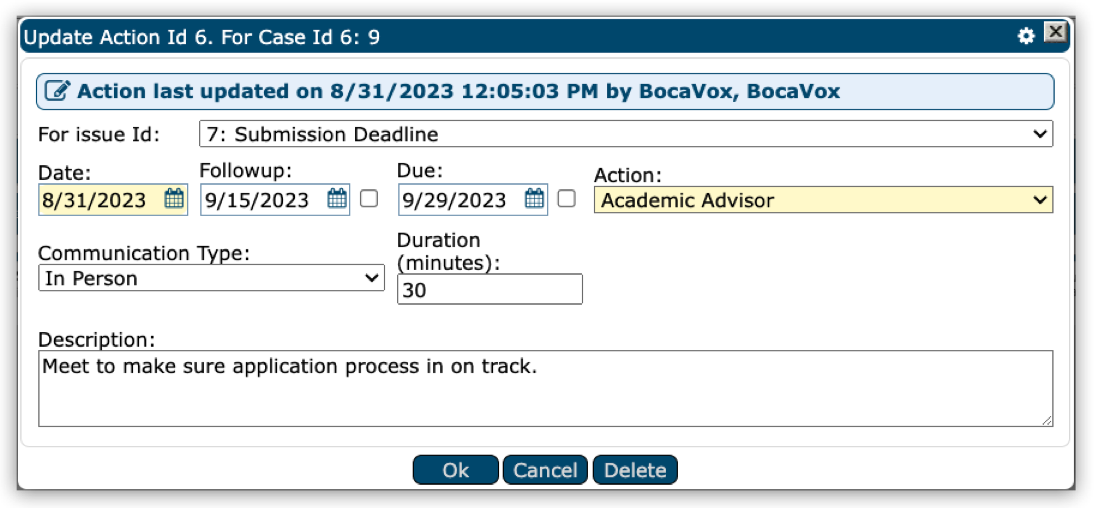Open the Action dropdown showing Academic Advisor
Viewport: 1095px width, 508px height.
[x=823, y=201]
